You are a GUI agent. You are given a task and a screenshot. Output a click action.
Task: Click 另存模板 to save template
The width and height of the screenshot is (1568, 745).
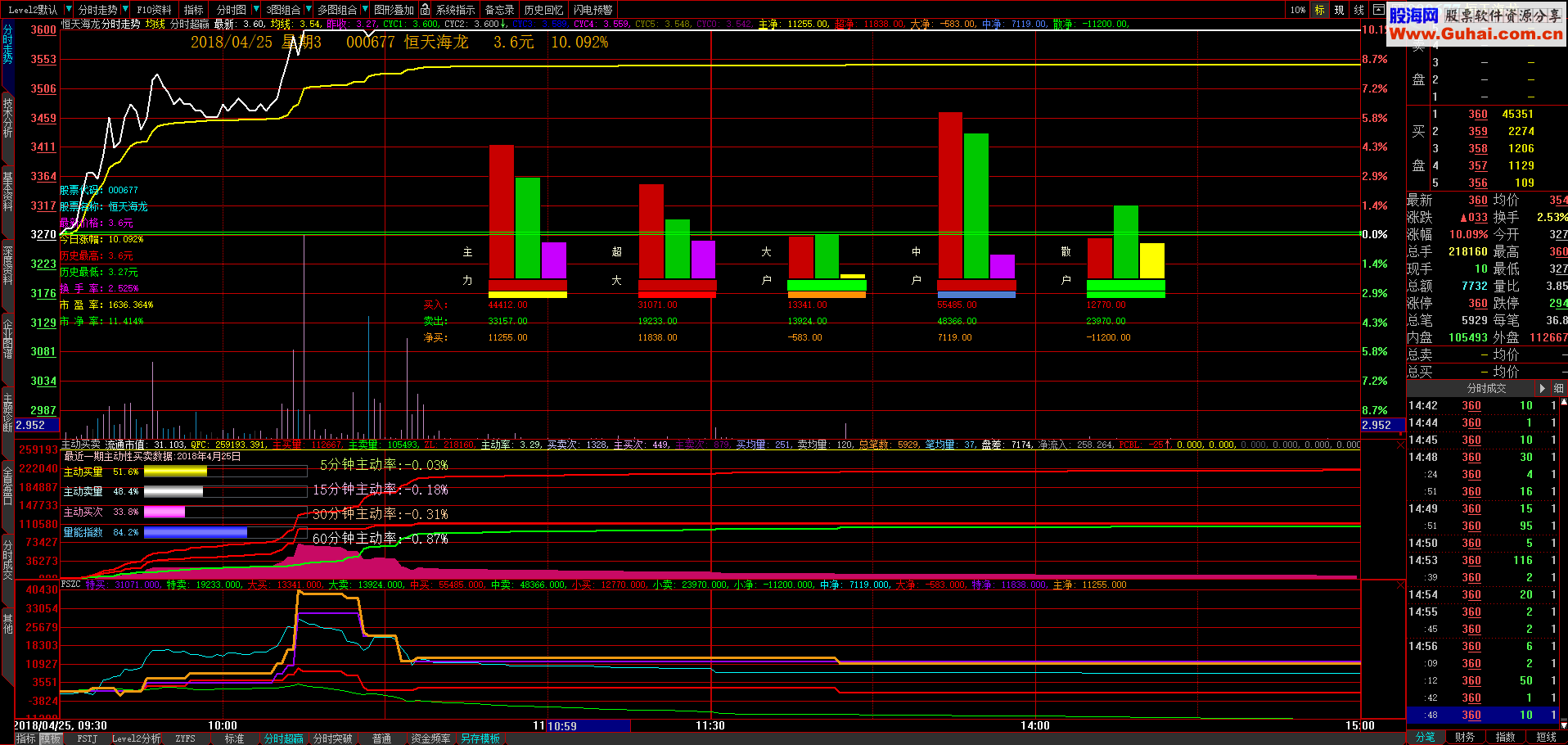(480, 738)
